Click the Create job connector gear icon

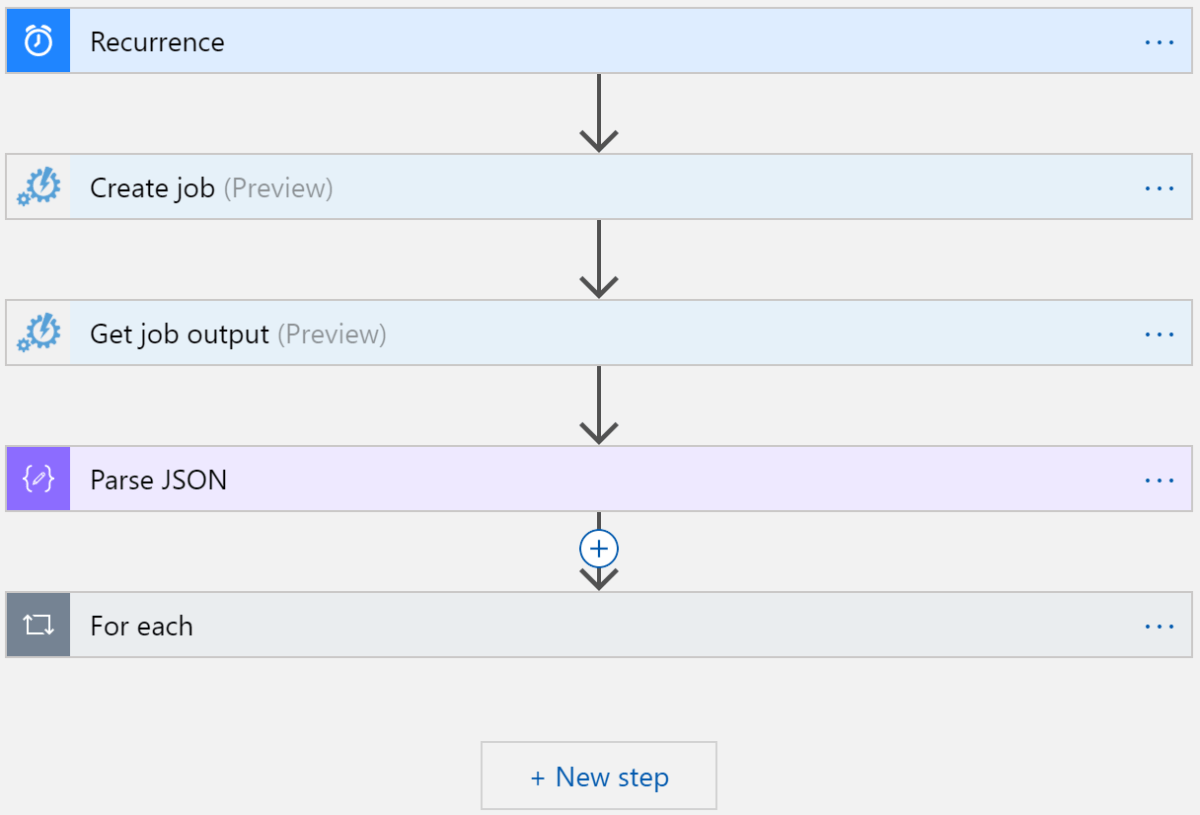click(x=36, y=187)
